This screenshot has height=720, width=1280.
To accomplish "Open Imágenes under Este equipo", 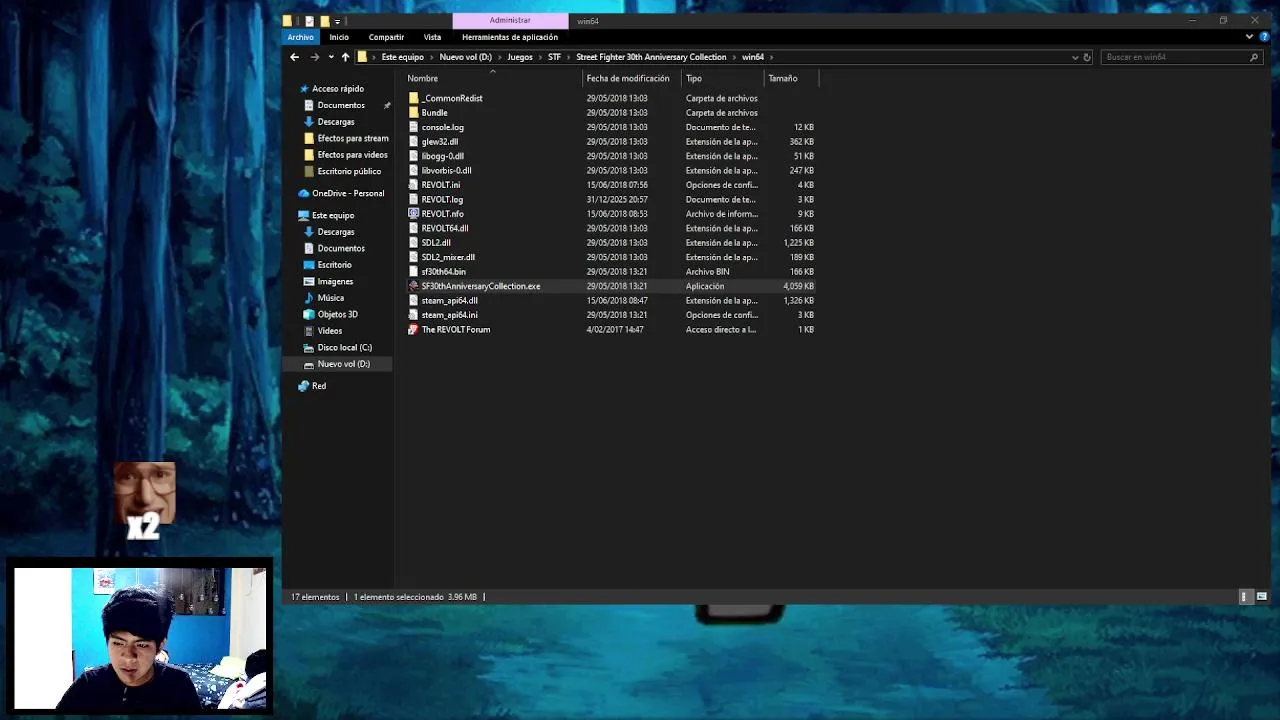I will coord(335,281).
